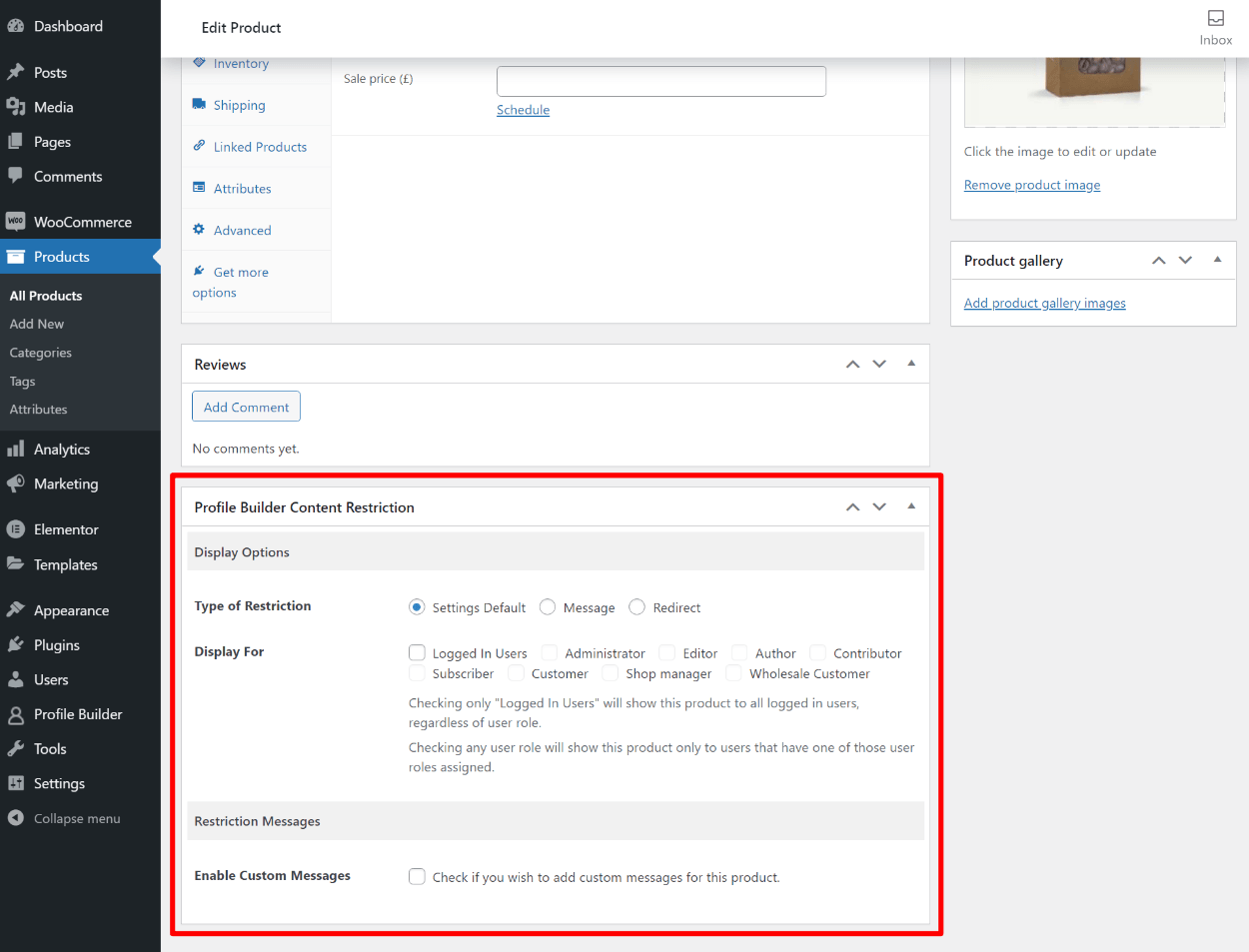
Task: Click the Users person icon
Action: pos(15,679)
